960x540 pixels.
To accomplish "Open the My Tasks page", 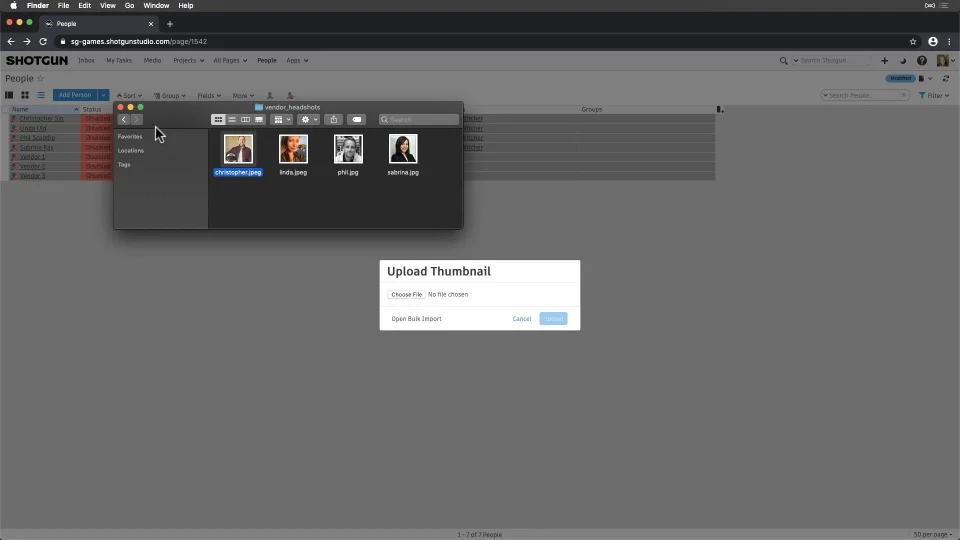I will 119,61.
